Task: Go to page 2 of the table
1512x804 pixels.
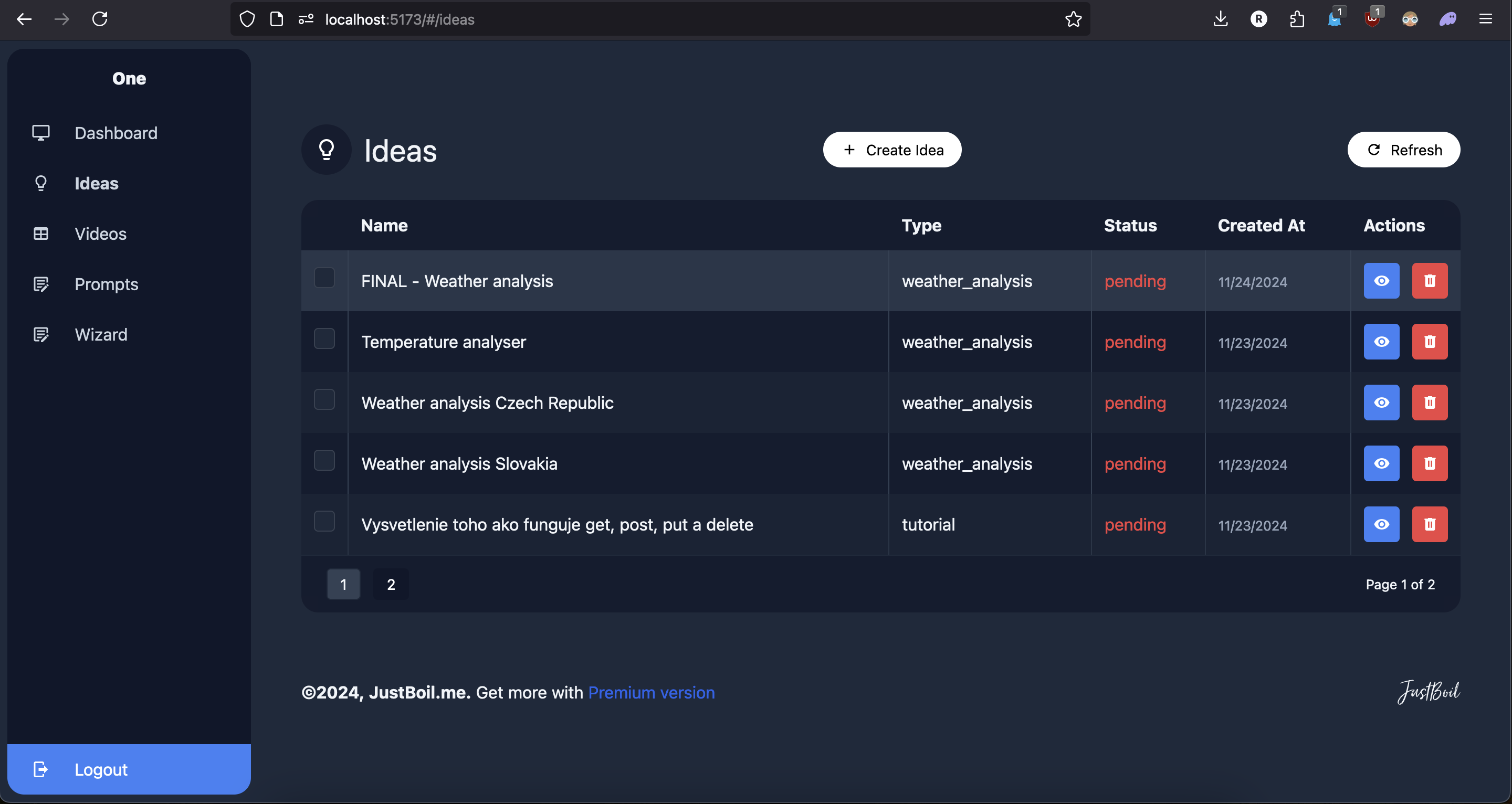Action: [x=391, y=585]
